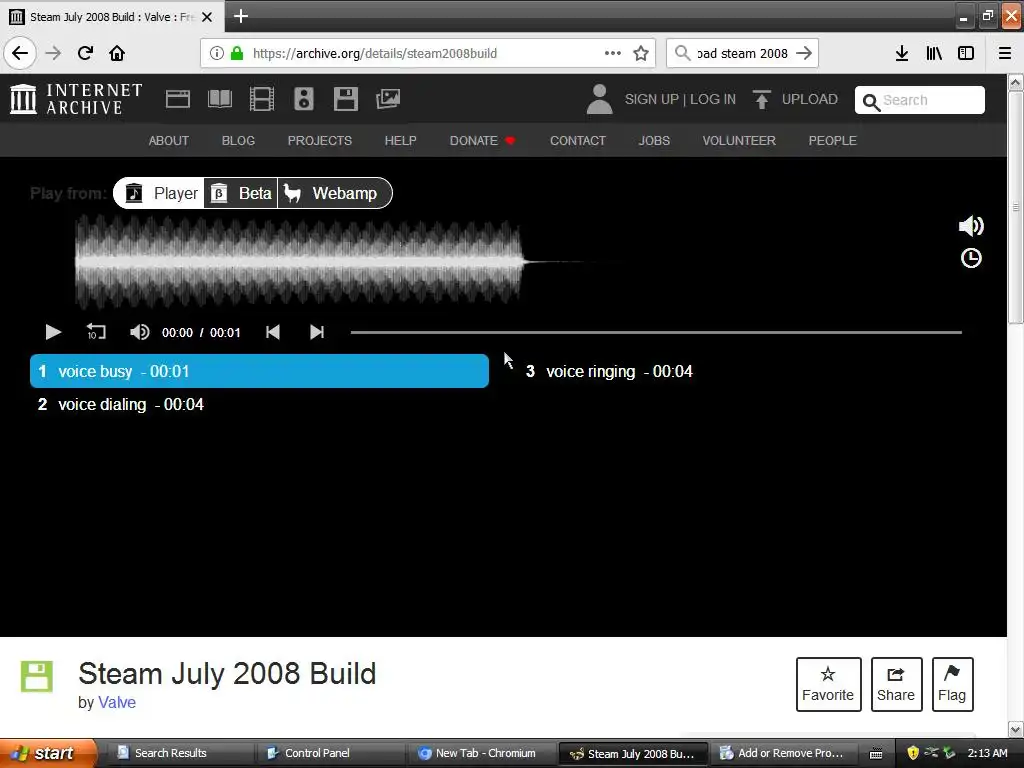
Task: Open the Library icon
Action: [934, 53]
